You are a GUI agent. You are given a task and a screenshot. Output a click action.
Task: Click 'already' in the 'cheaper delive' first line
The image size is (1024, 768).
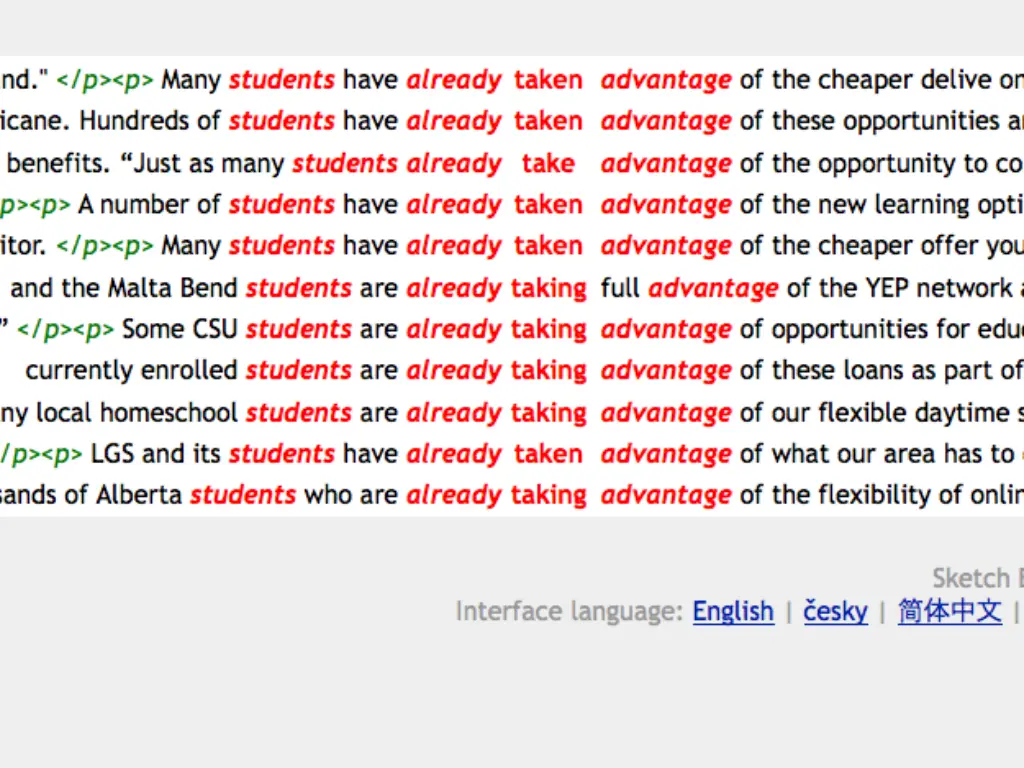click(454, 80)
